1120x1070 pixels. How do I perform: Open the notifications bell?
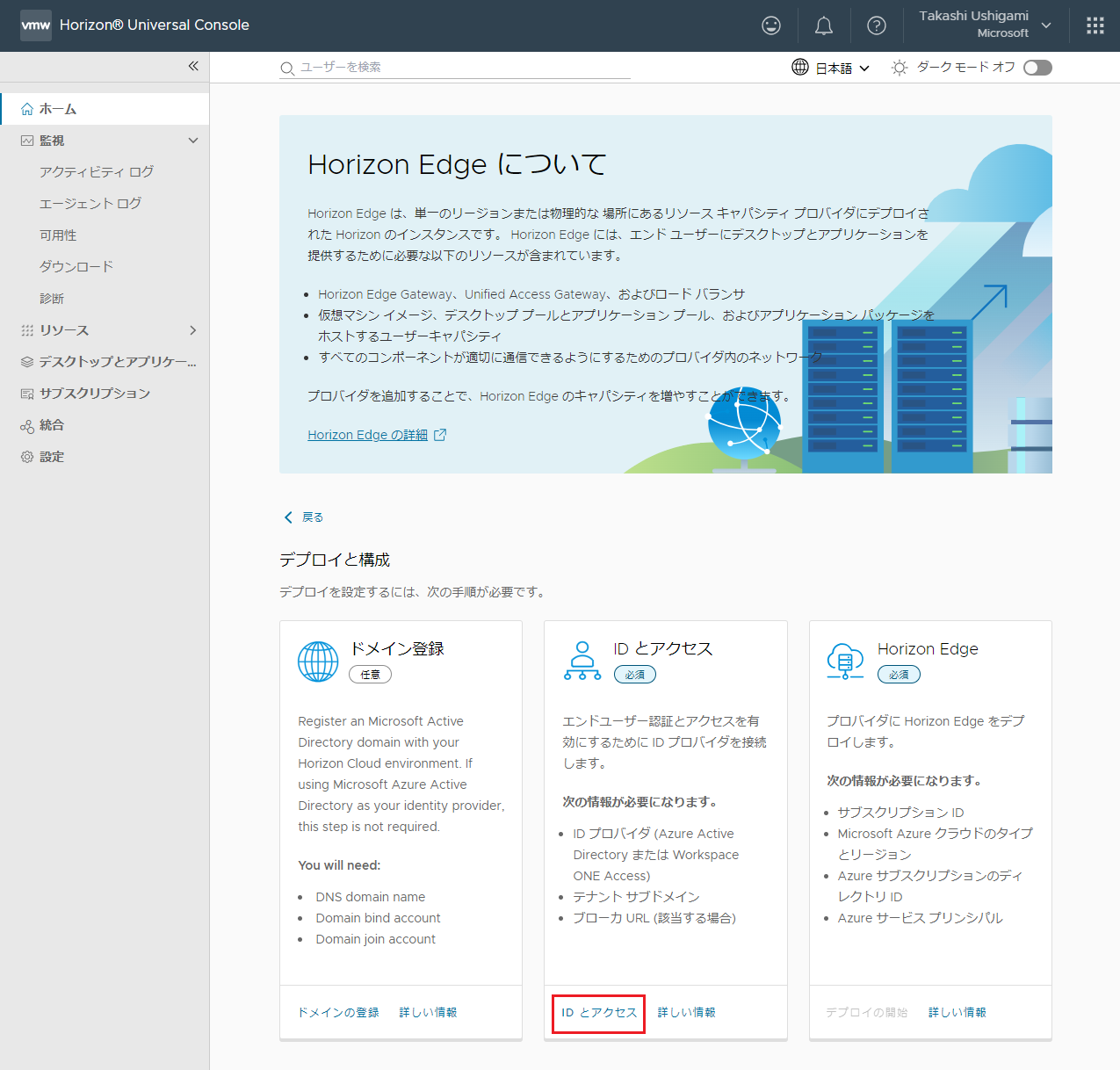823,25
